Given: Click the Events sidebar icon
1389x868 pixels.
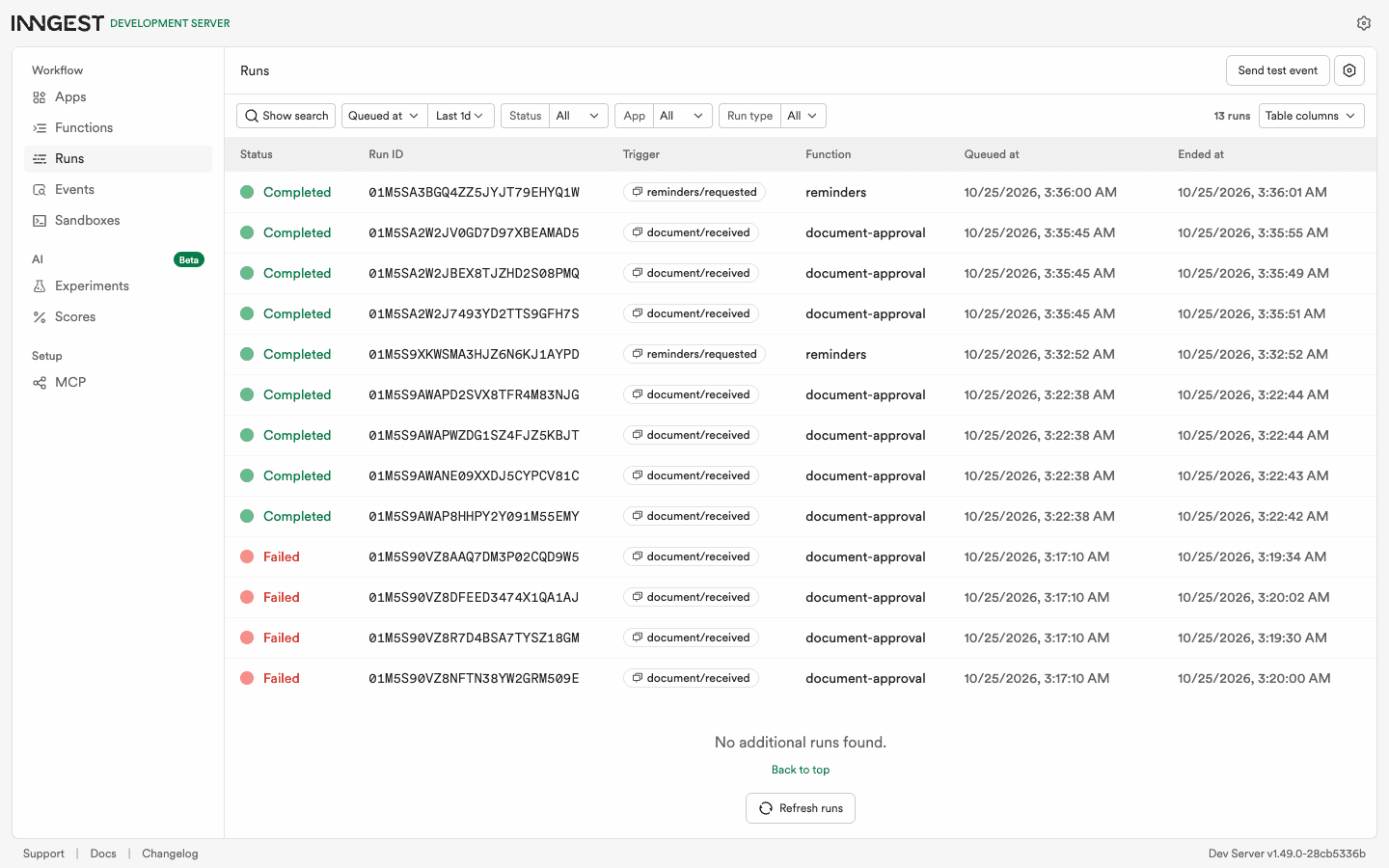Looking at the screenshot, I should (x=40, y=190).
